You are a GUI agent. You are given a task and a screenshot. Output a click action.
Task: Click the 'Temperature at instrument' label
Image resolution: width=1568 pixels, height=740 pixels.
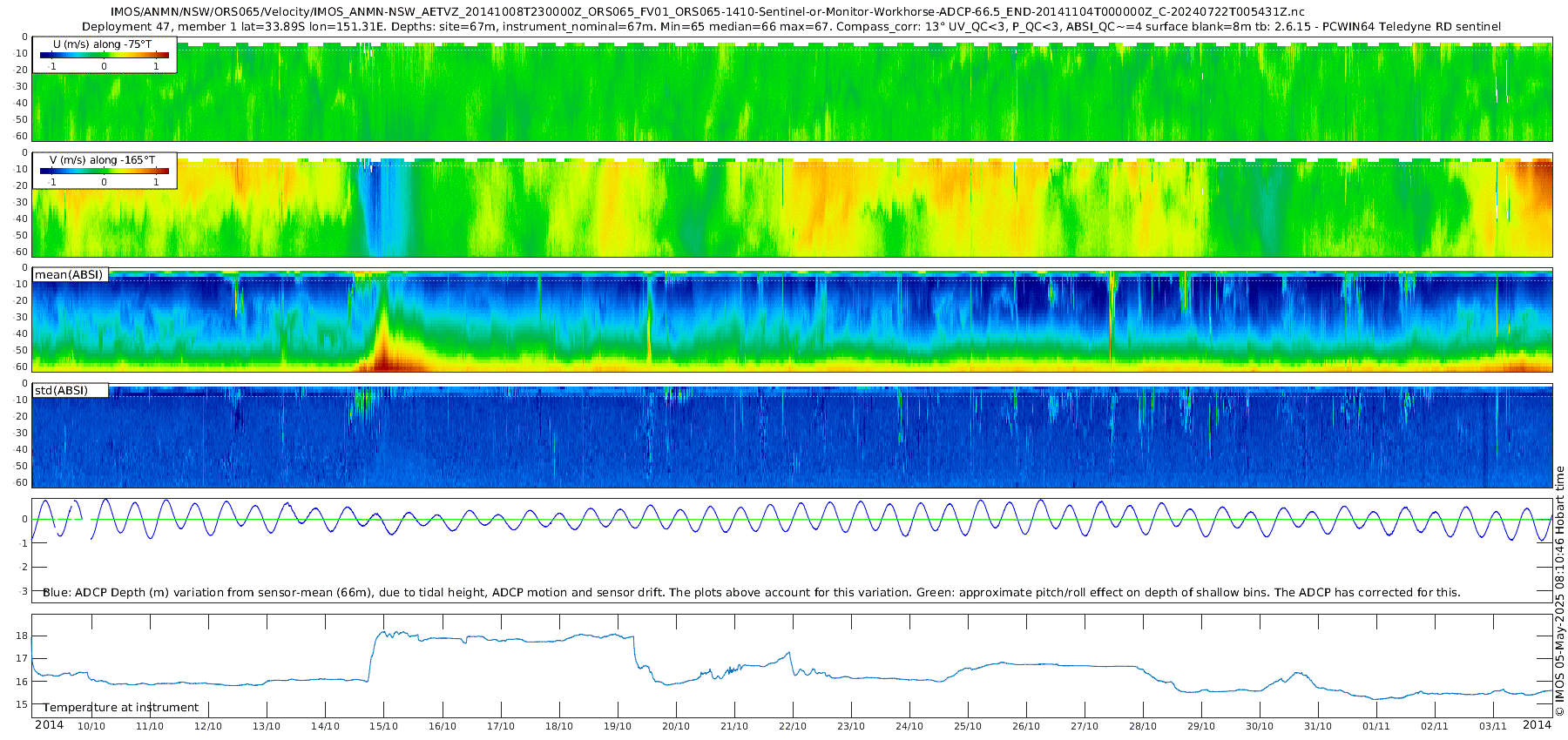click(x=121, y=708)
